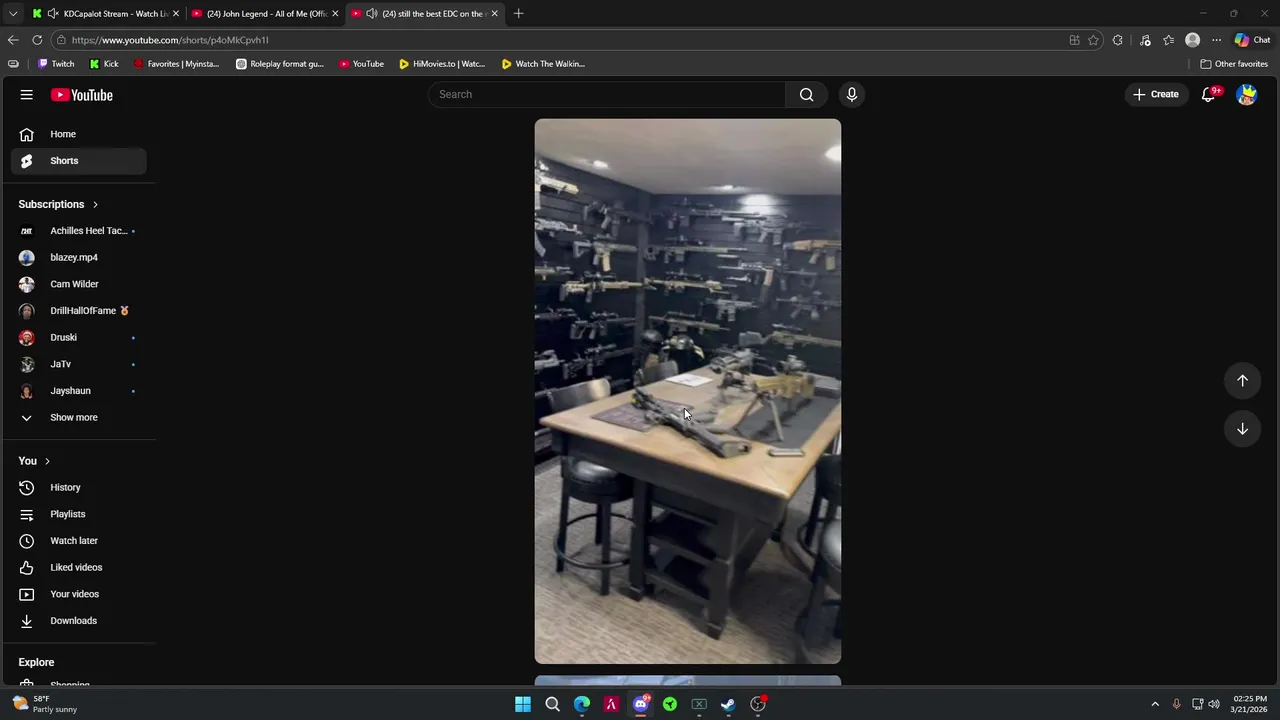This screenshot has width=1280, height=720.
Task: Open the Windows Start button
Action: [x=522, y=704]
